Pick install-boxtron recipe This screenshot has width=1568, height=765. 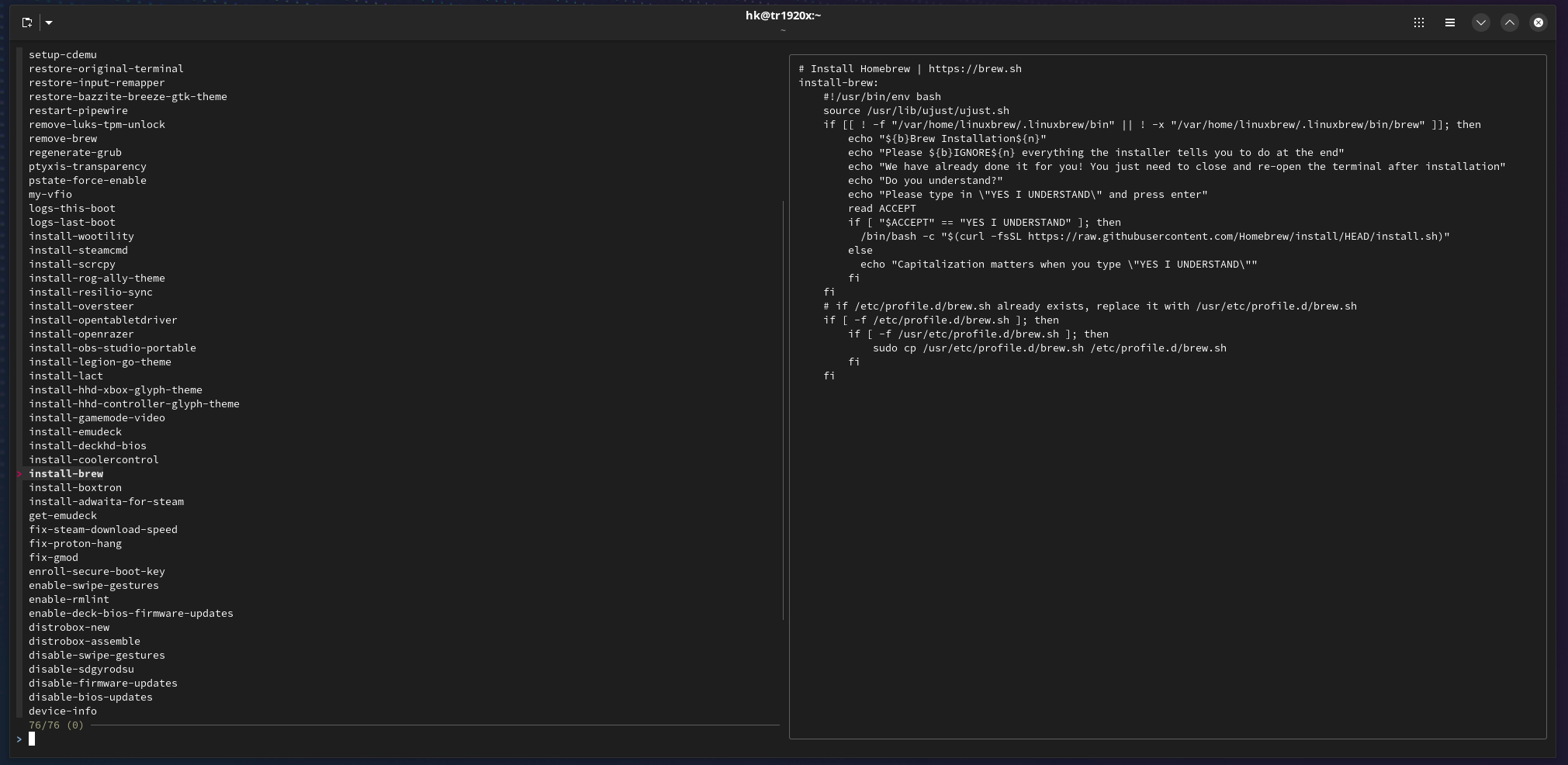pyautogui.click(x=75, y=488)
